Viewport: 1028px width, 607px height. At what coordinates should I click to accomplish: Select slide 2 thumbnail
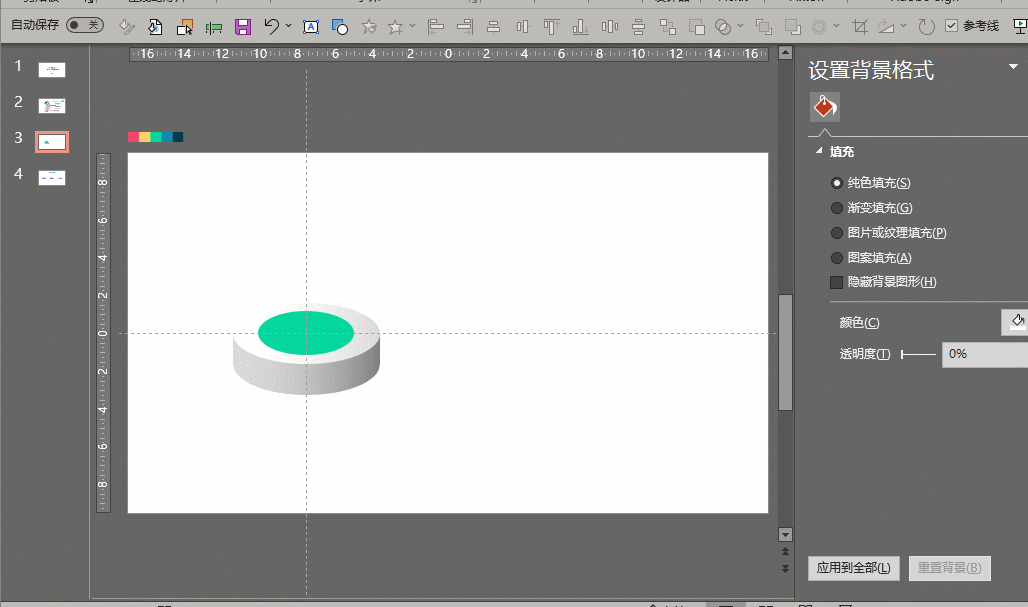click(x=52, y=106)
